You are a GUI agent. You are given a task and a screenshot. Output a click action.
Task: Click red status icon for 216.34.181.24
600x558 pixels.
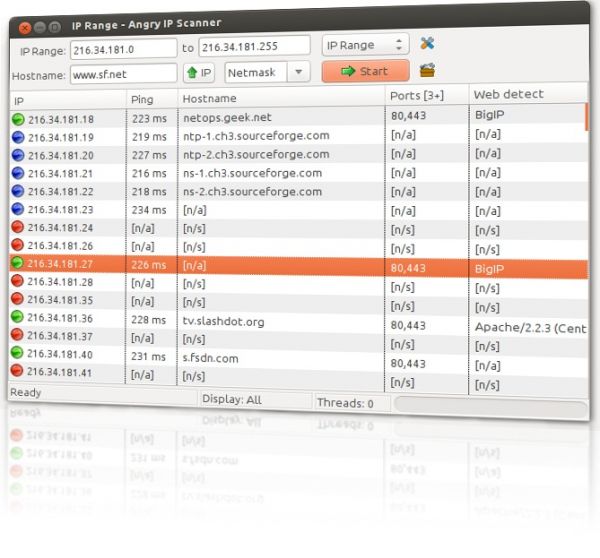point(18,228)
